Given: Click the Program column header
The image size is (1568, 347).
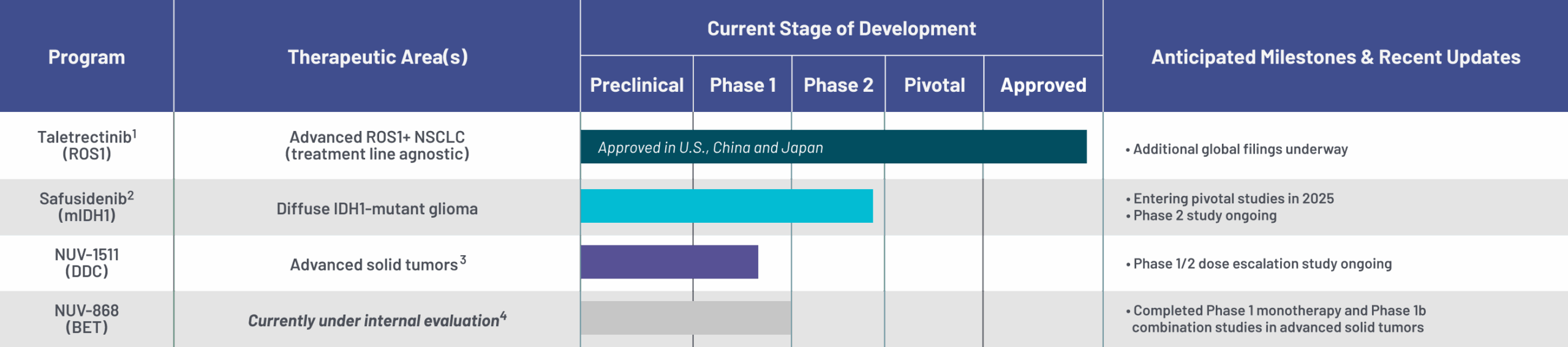Looking at the screenshot, I should click(x=86, y=57).
